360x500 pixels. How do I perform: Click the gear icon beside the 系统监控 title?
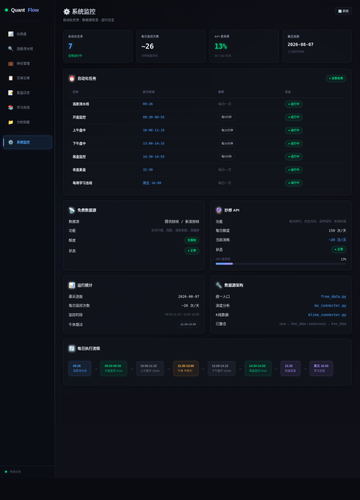coord(67,12)
